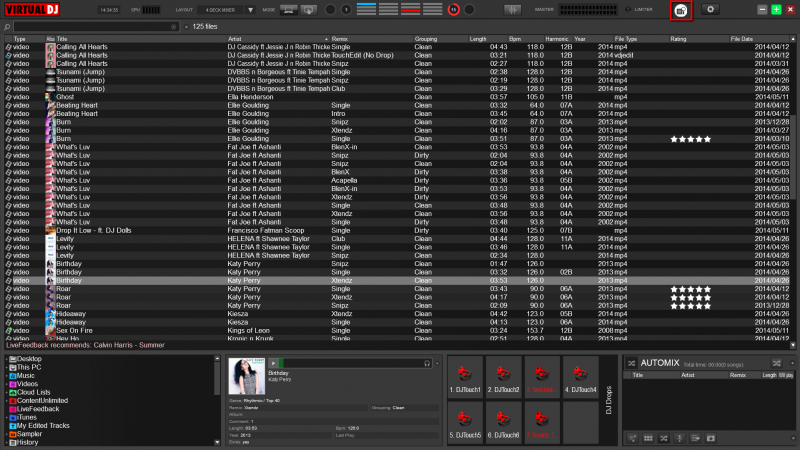Toggle the dark round button right of timer
800x450 pixels.
[469, 10]
